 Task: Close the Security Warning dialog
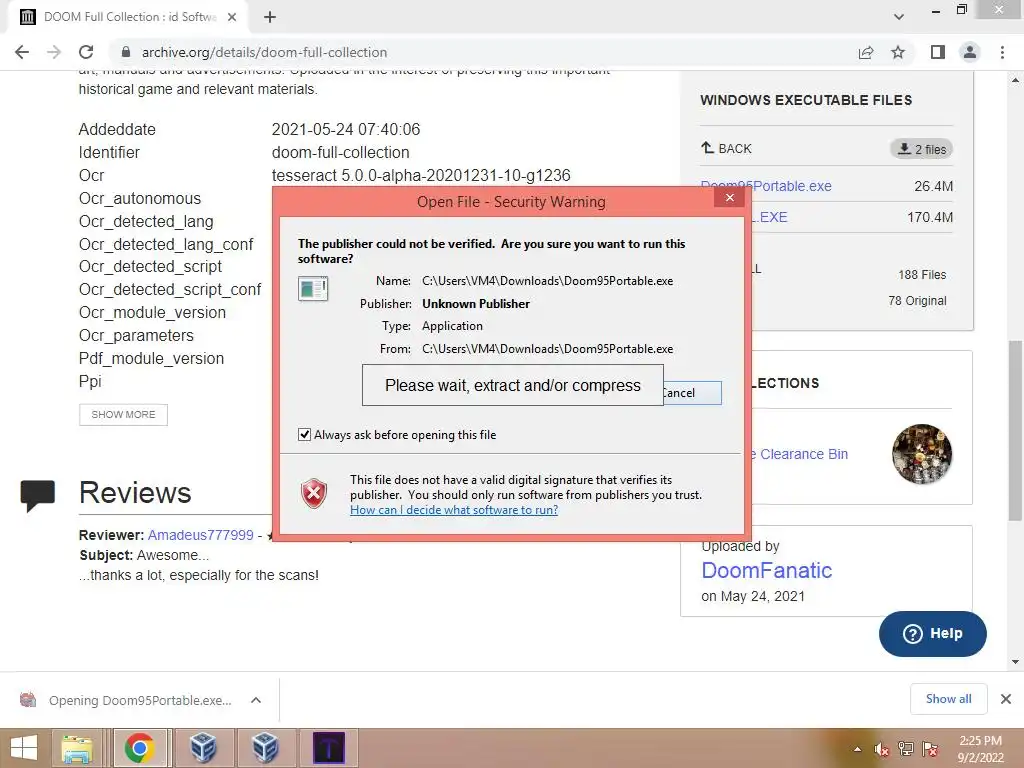[x=729, y=198]
